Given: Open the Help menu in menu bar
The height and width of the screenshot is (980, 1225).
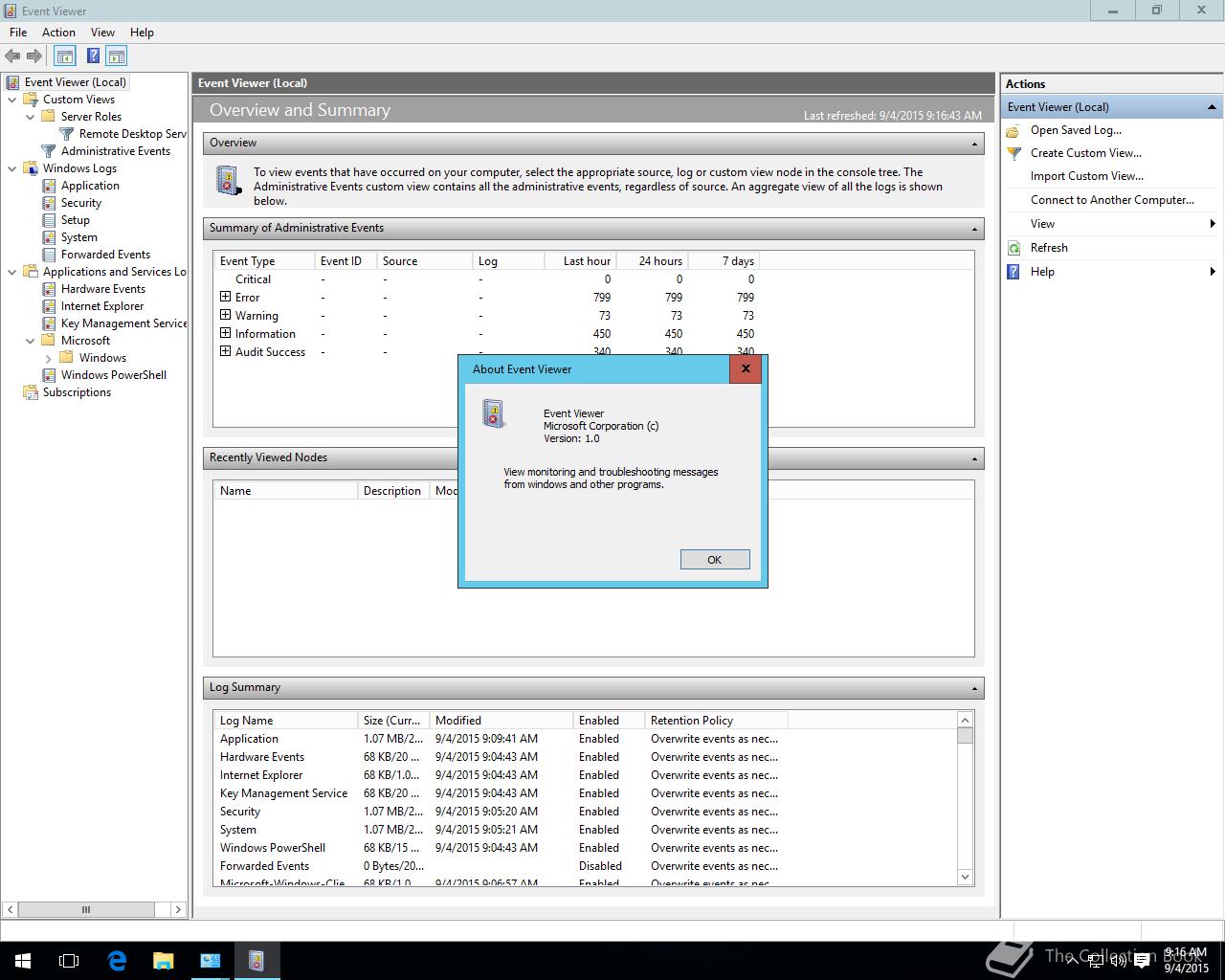Looking at the screenshot, I should coord(142,33).
